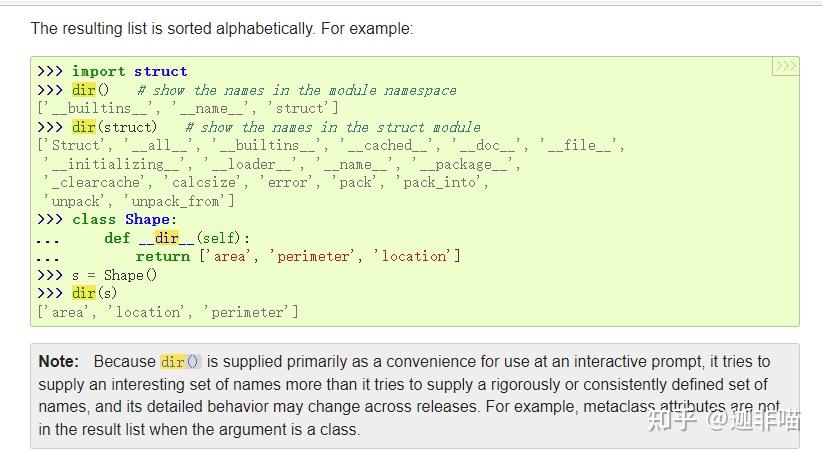Click the 's = Shape()' code line
The height and width of the screenshot is (453, 822).
(x=114, y=275)
